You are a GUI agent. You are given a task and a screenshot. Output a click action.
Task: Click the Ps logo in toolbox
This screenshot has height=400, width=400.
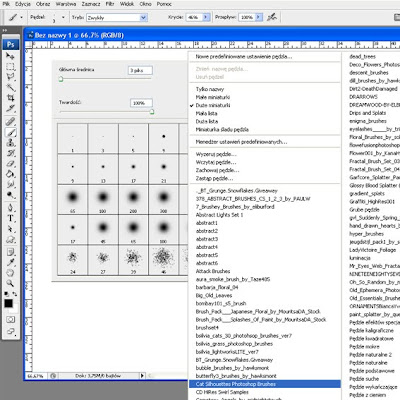[10, 44]
